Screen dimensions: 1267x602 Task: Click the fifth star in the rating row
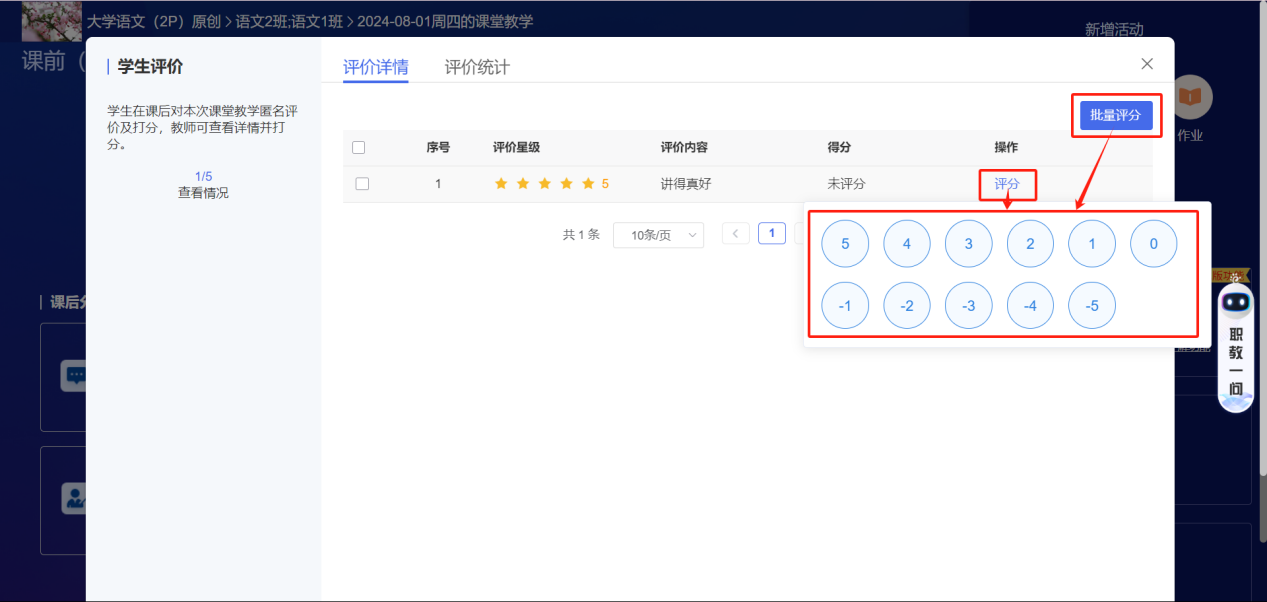click(589, 183)
